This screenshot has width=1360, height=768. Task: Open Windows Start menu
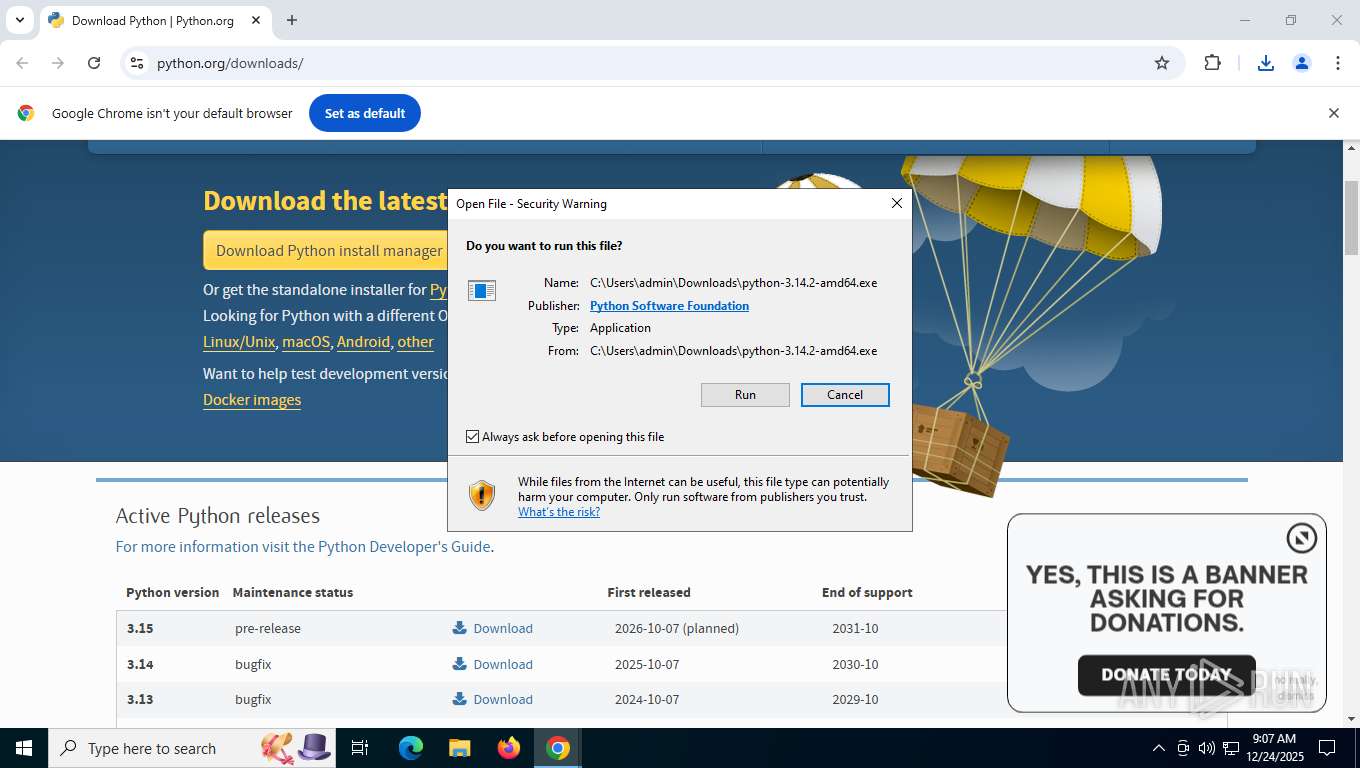point(23,748)
